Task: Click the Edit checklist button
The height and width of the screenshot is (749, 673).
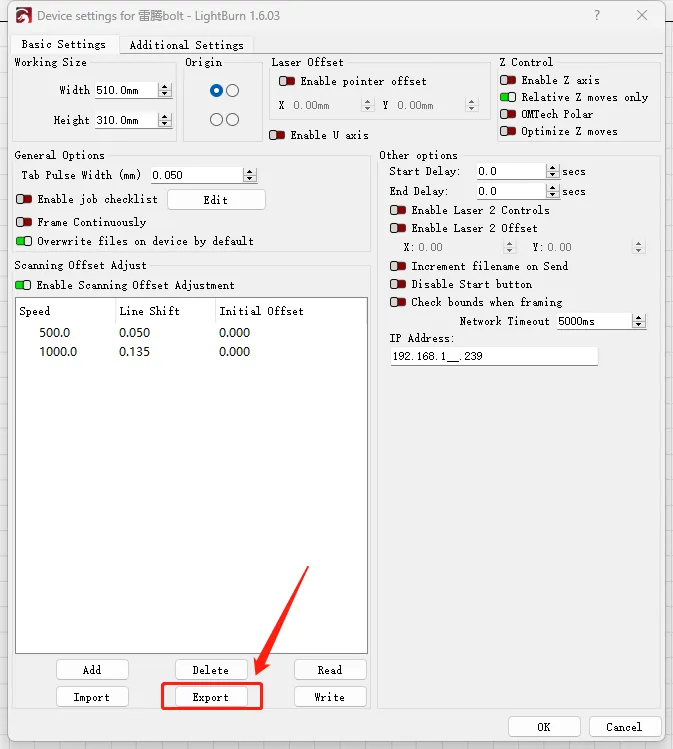Action: coord(216,200)
